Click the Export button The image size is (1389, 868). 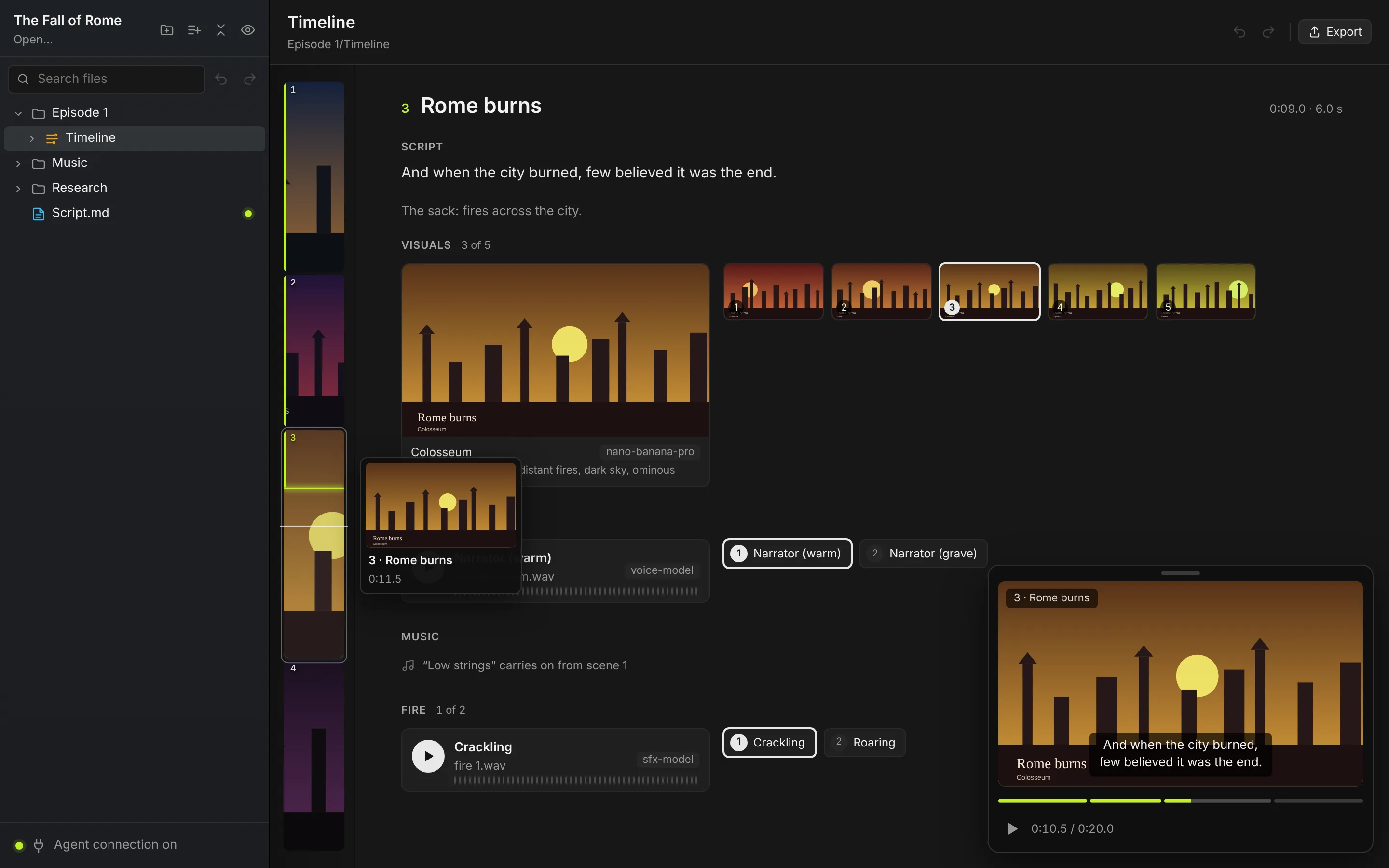1335,31
